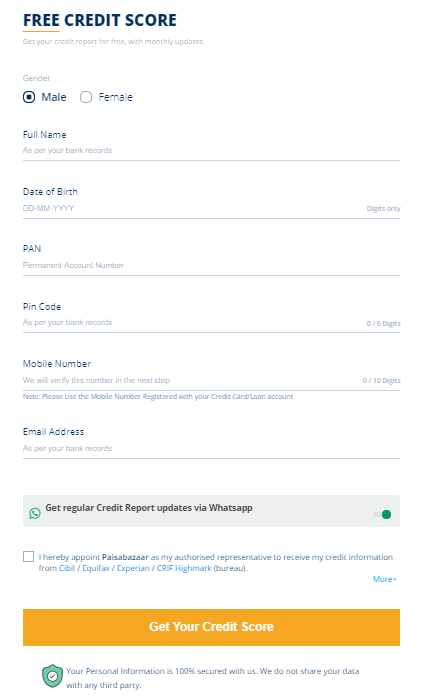Click the green security shield icon
The image size is (431, 697).
(52, 676)
